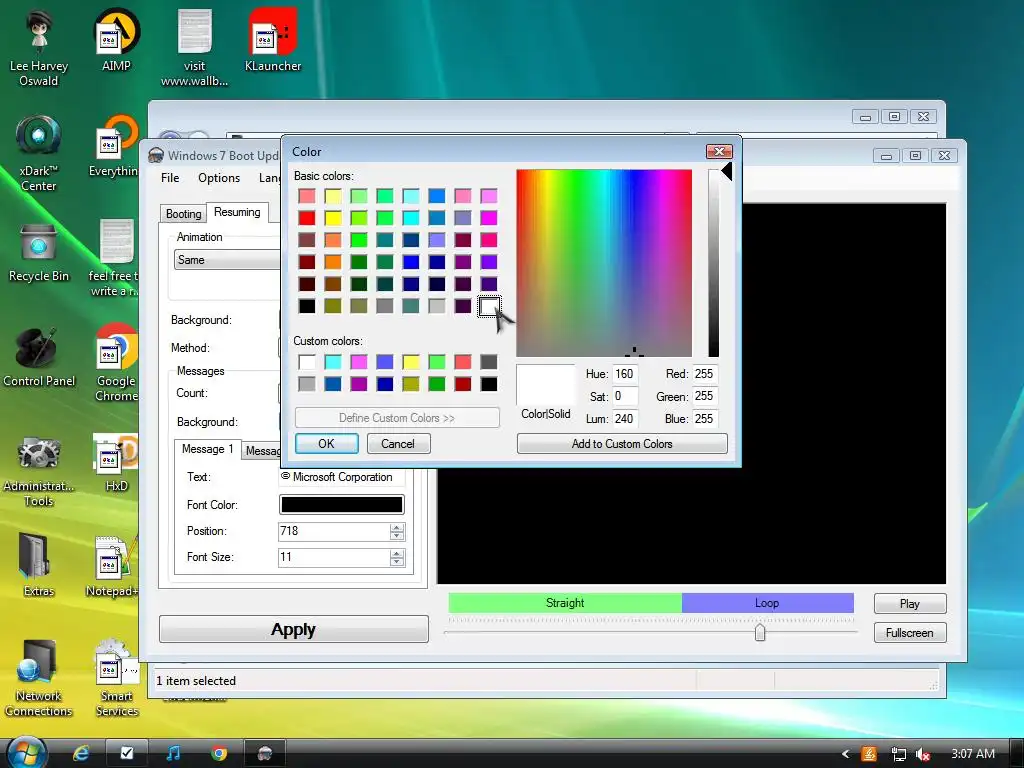Click the Position stepper arrows

(397, 531)
